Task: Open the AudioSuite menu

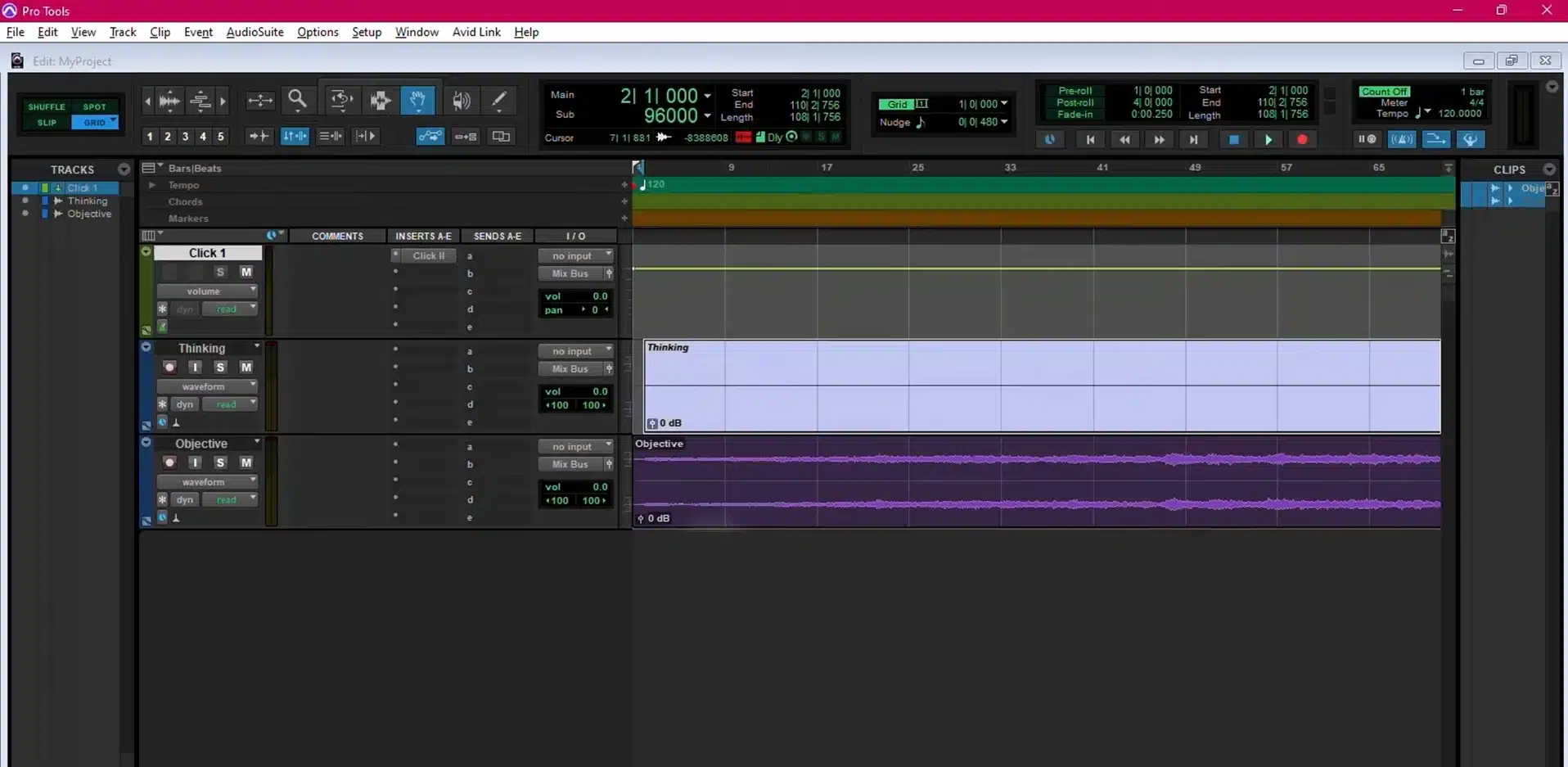Action: [x=255, y=32]
